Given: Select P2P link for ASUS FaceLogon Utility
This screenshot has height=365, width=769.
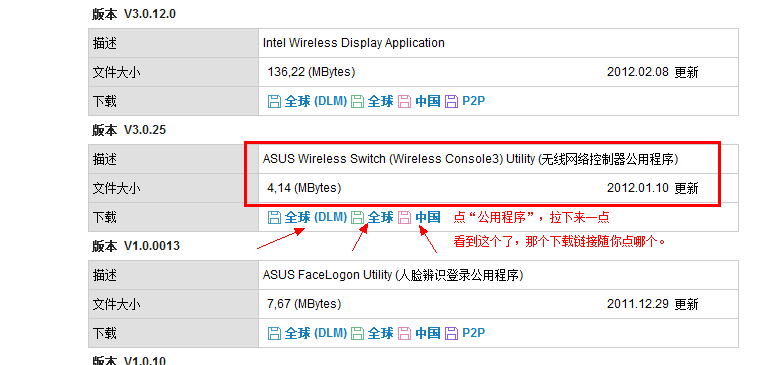Looking at the screenshot, I should tap(473, 334).
